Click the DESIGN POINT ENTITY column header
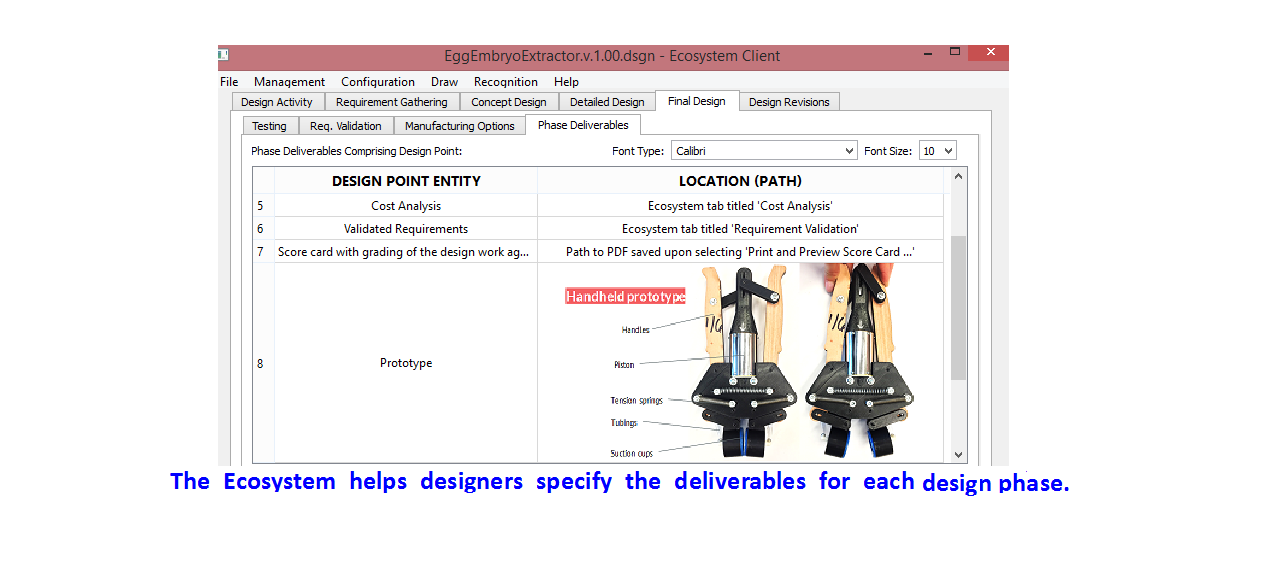The height and width of the screenshot is (571, 1276). pyautogui.click(x=406, y=181)
